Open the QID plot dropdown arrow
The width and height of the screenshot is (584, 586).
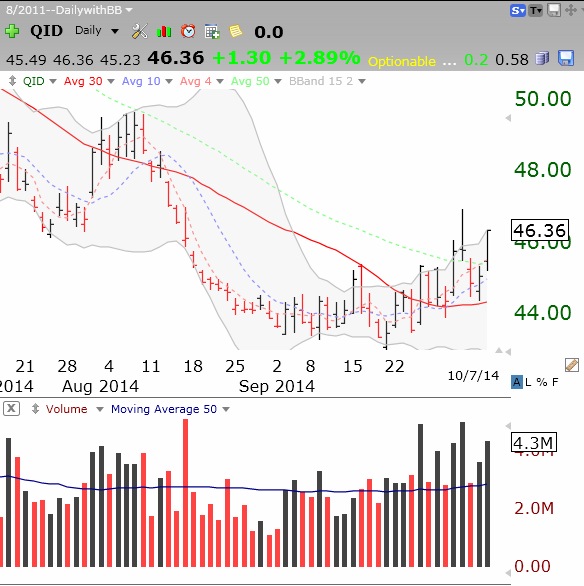coord(53,81)
